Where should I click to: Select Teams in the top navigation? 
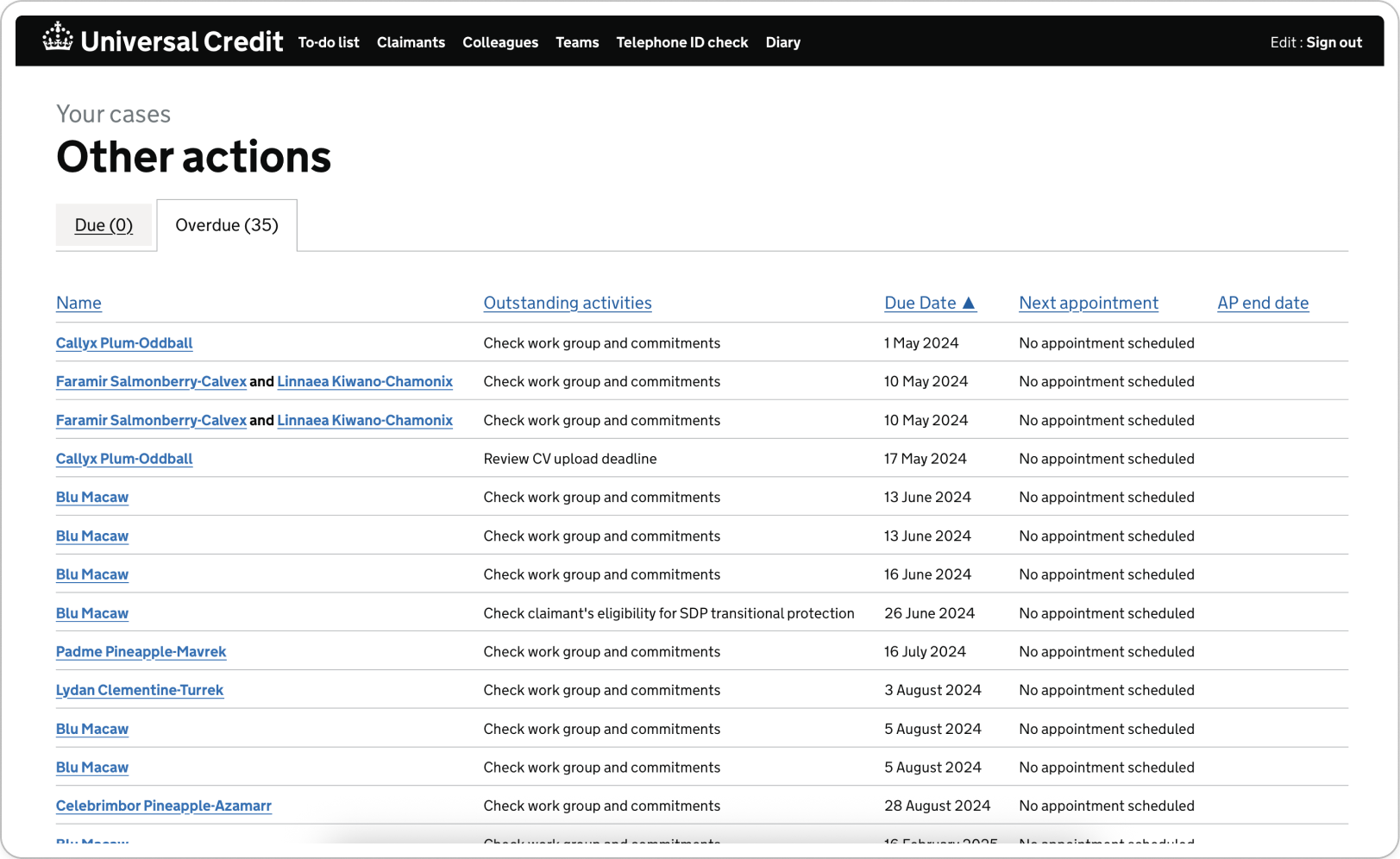tap(577, 42)
